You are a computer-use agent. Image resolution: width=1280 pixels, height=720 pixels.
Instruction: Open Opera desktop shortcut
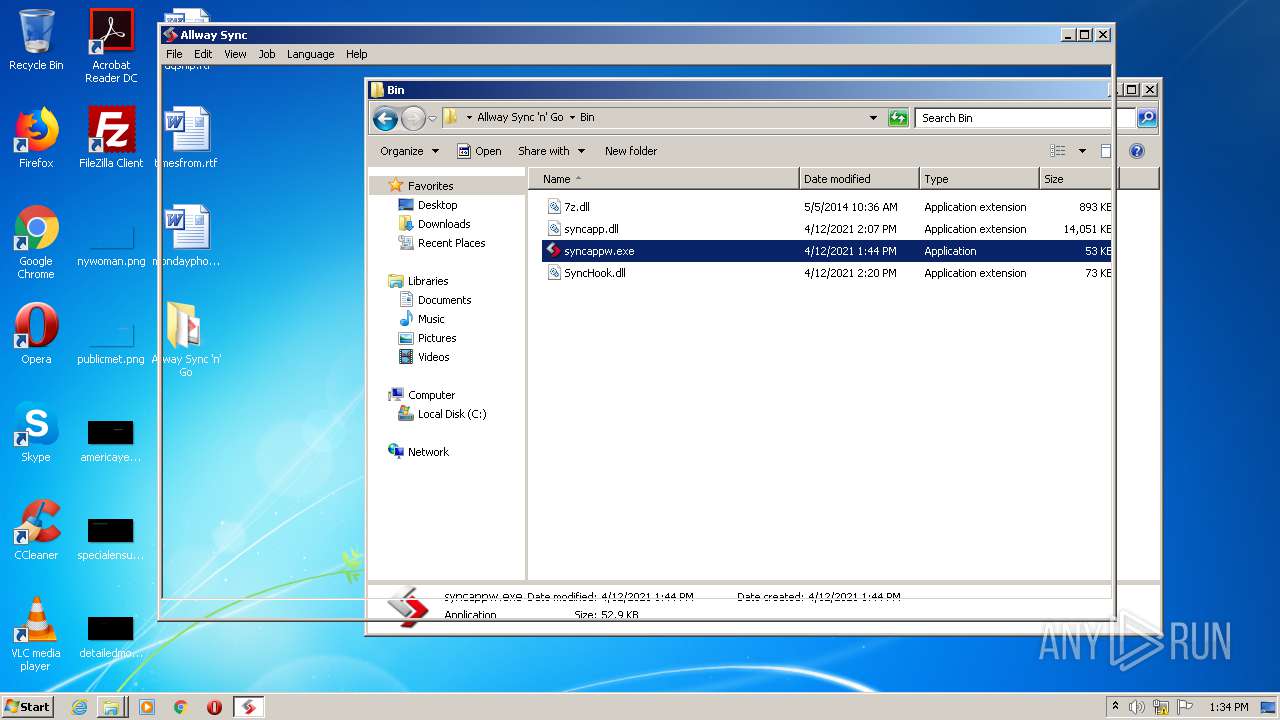[36, 334]
